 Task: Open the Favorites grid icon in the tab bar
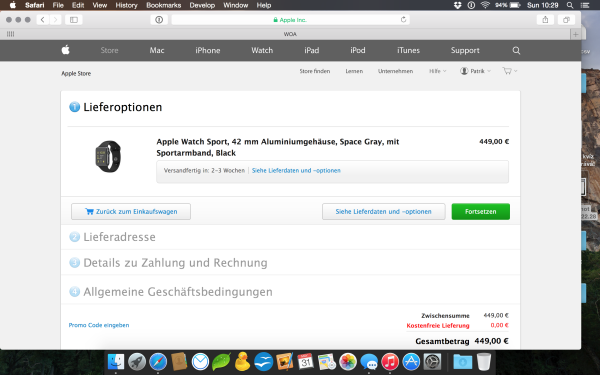click(x=11, y=34)
